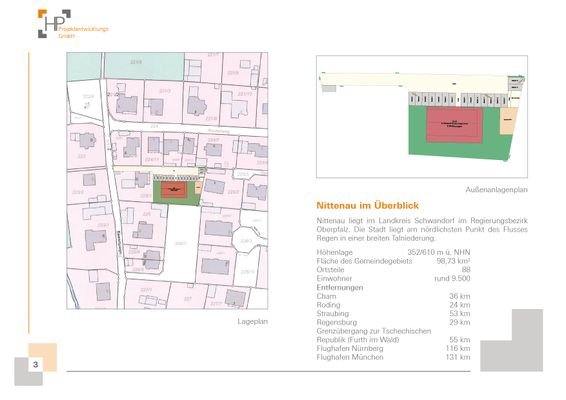566x400 pixels.
Task: Select the 'Regensburg' distance row label
Action: pyautogui.click(x=337, y=322)
